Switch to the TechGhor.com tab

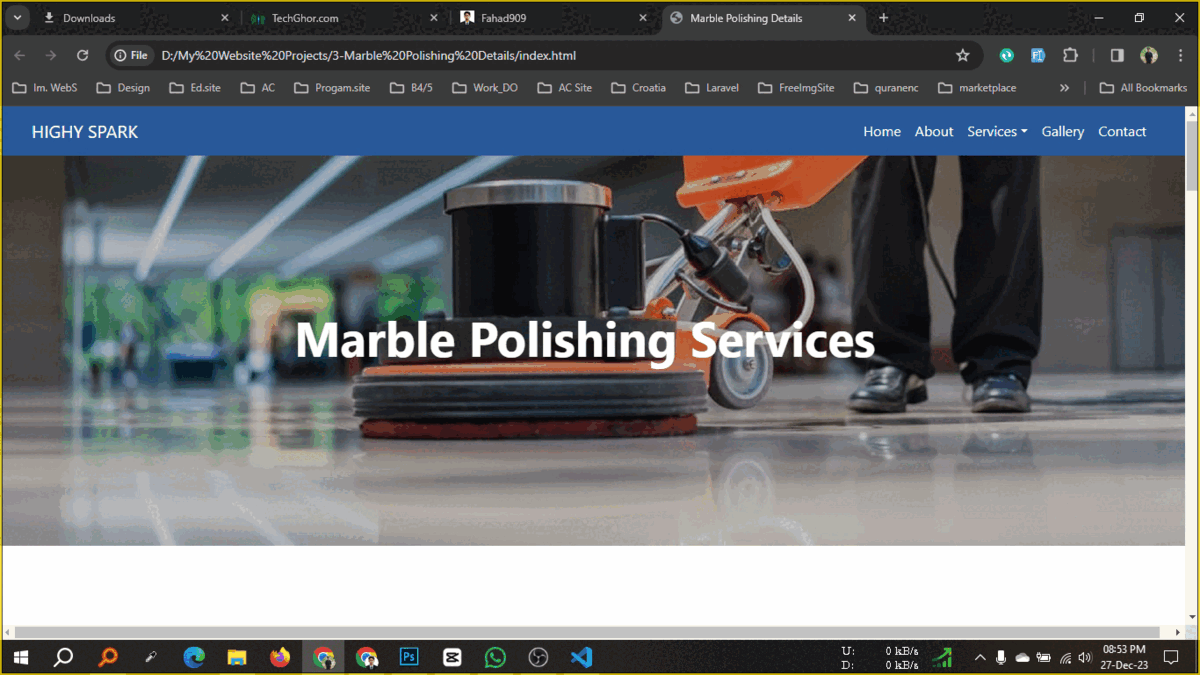[343, 18]
